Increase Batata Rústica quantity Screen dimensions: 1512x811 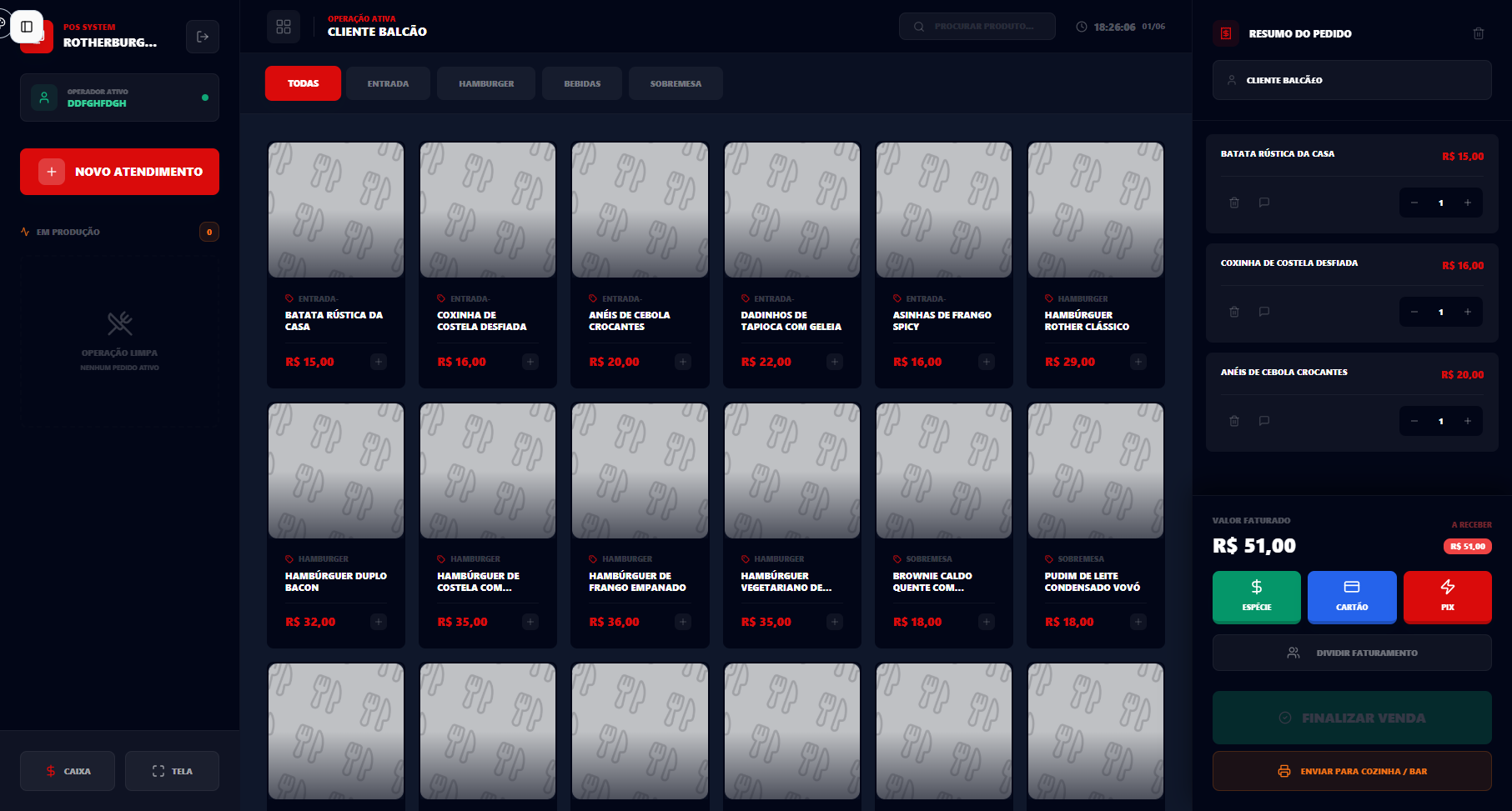tap(1468, 203)
